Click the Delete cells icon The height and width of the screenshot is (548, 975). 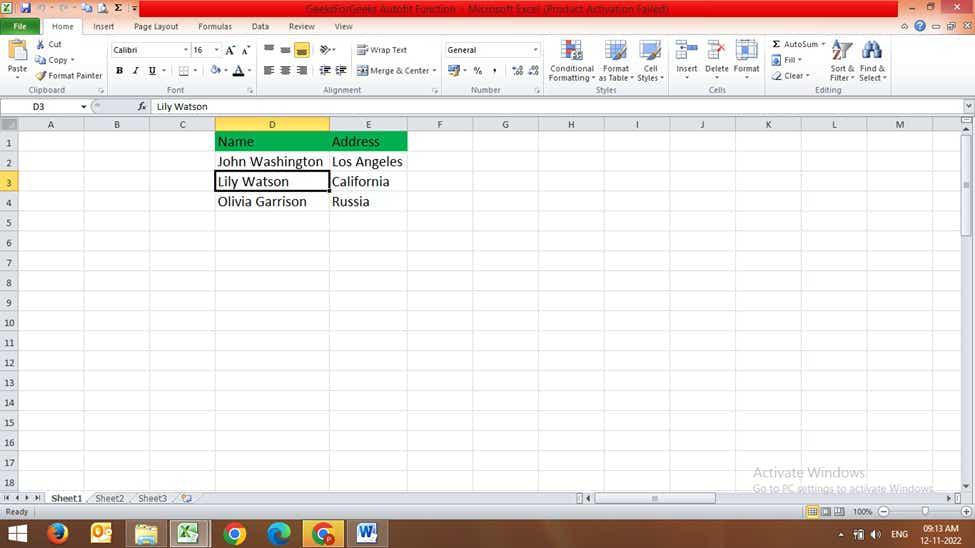click(717, 52)
